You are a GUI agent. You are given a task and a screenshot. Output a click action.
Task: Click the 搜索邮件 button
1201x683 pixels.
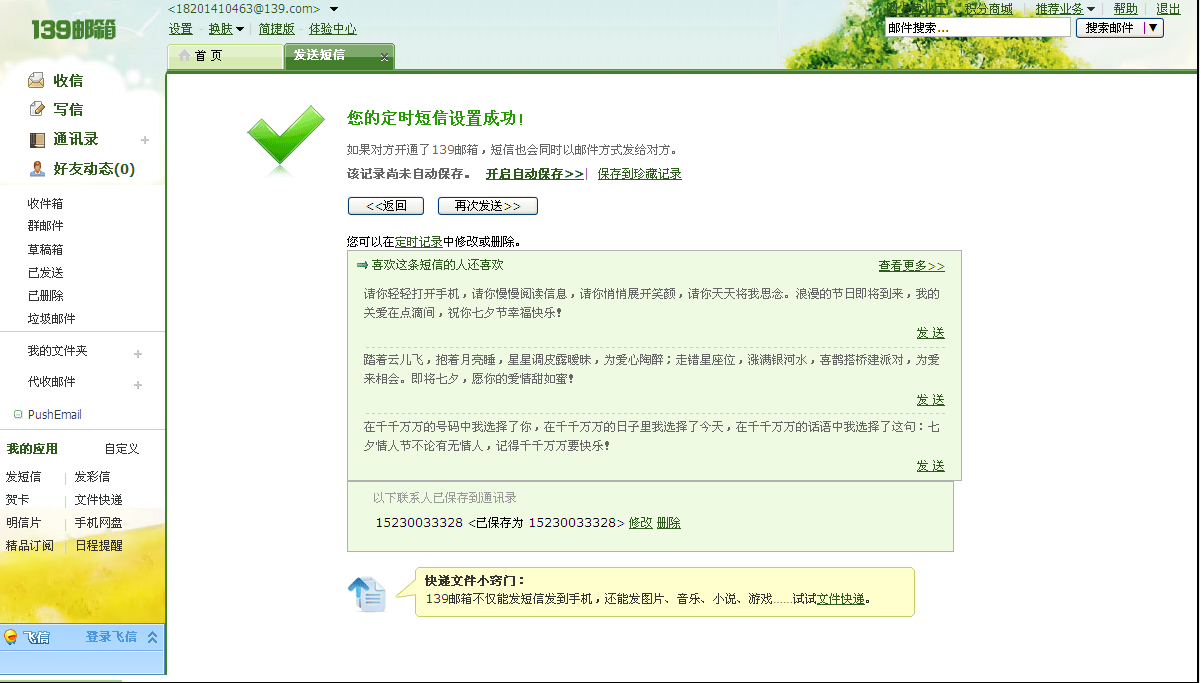tap(1110, 28)
